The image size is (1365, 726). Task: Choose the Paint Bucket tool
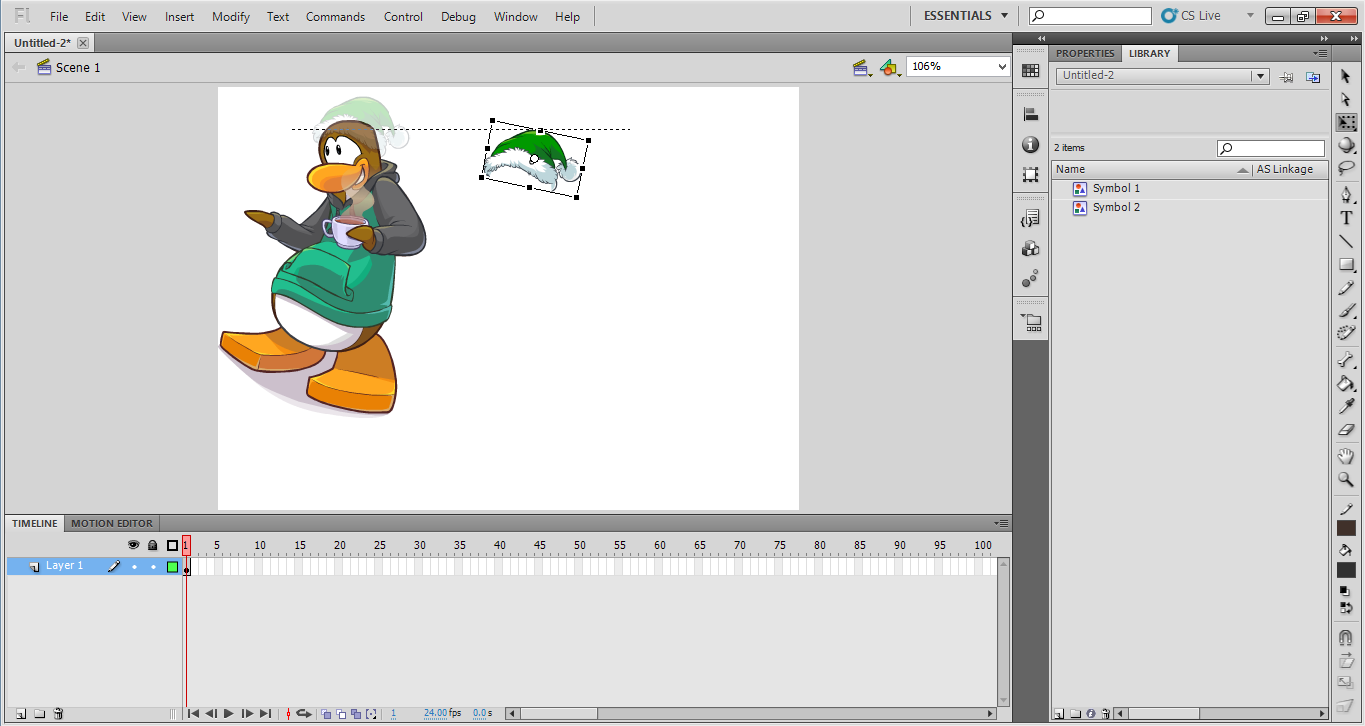pyautogui.click(x=1346, y=383)
